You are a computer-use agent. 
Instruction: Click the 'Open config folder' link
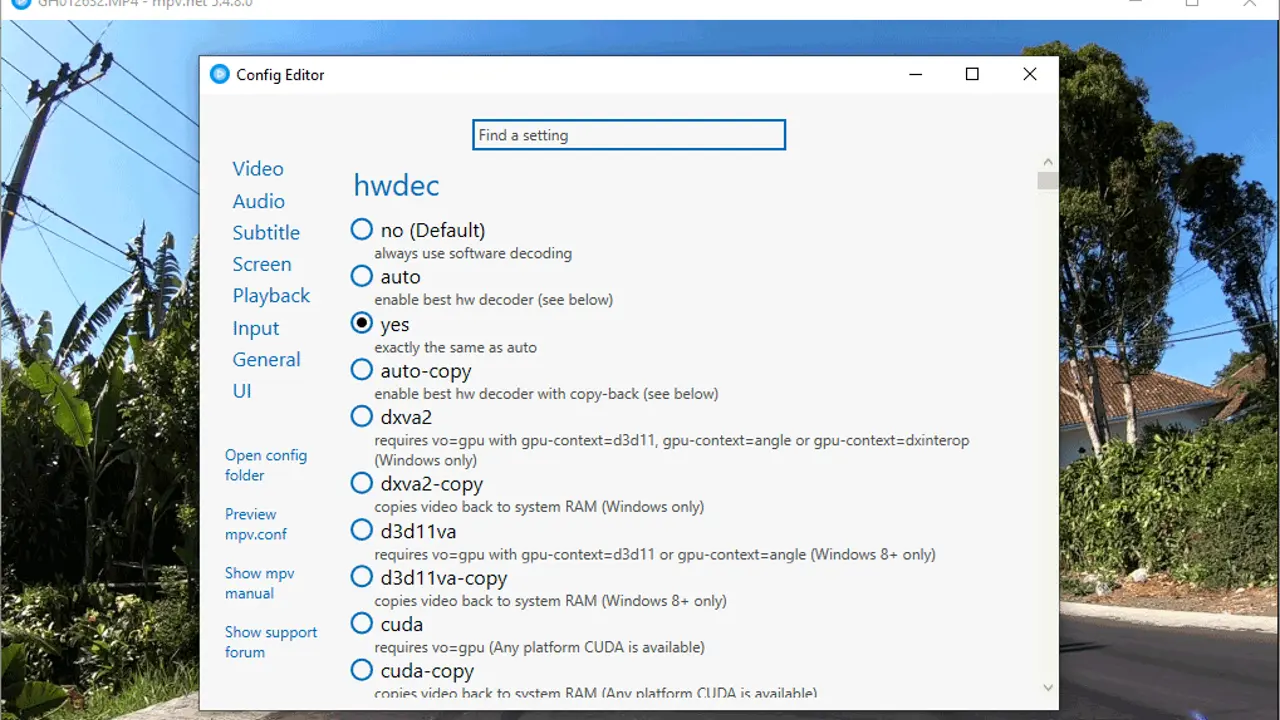coord(265,465)
